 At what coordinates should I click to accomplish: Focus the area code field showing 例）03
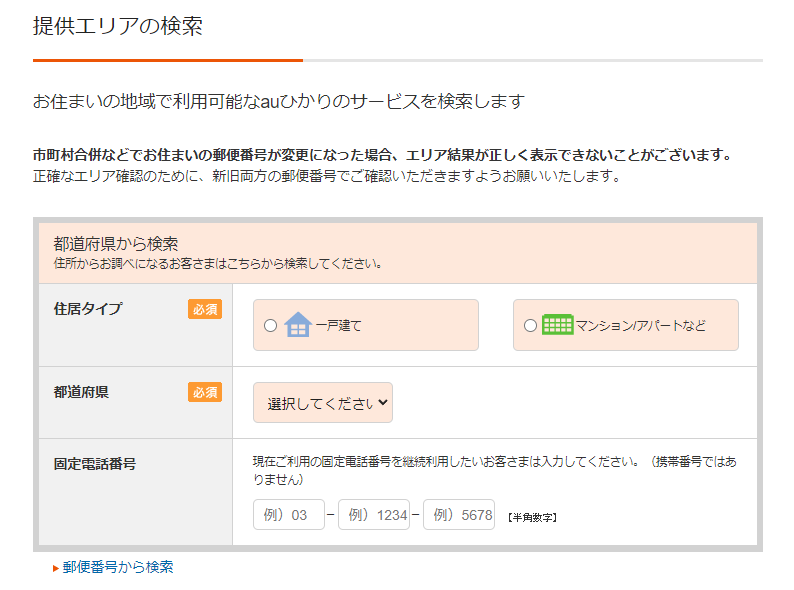coord(289,515)
